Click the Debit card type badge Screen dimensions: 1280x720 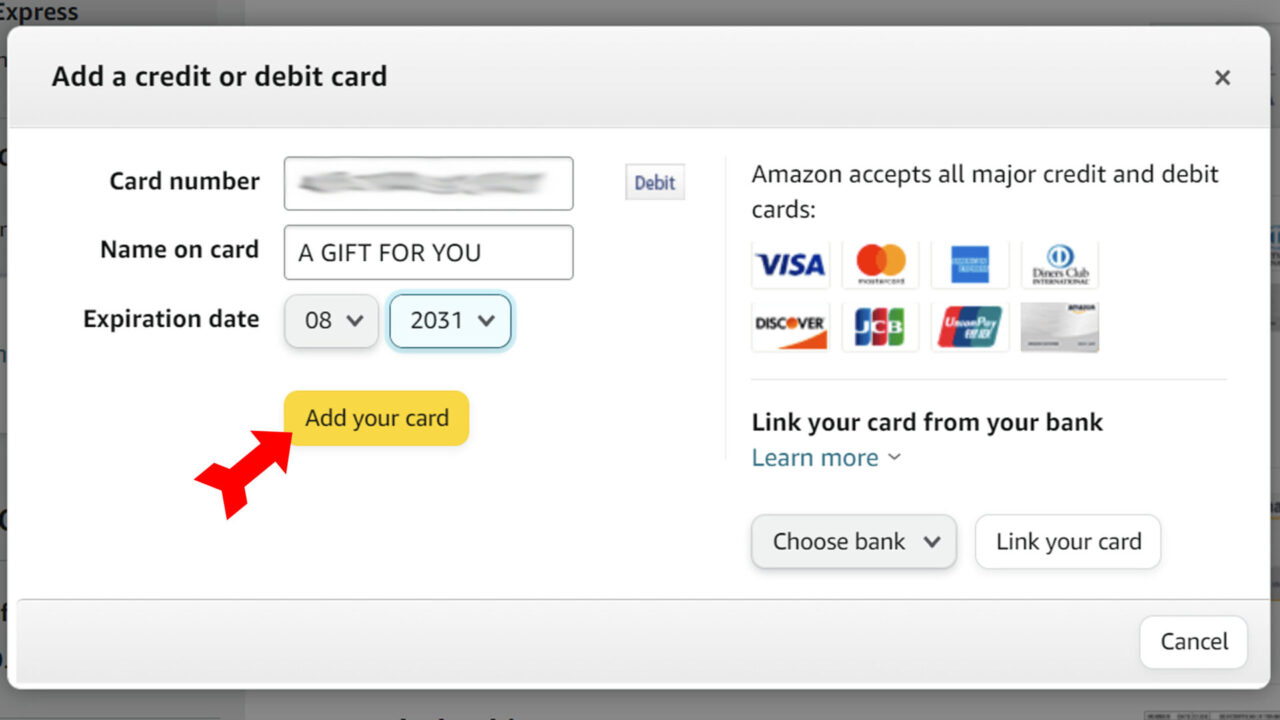(x=654, y=182)
